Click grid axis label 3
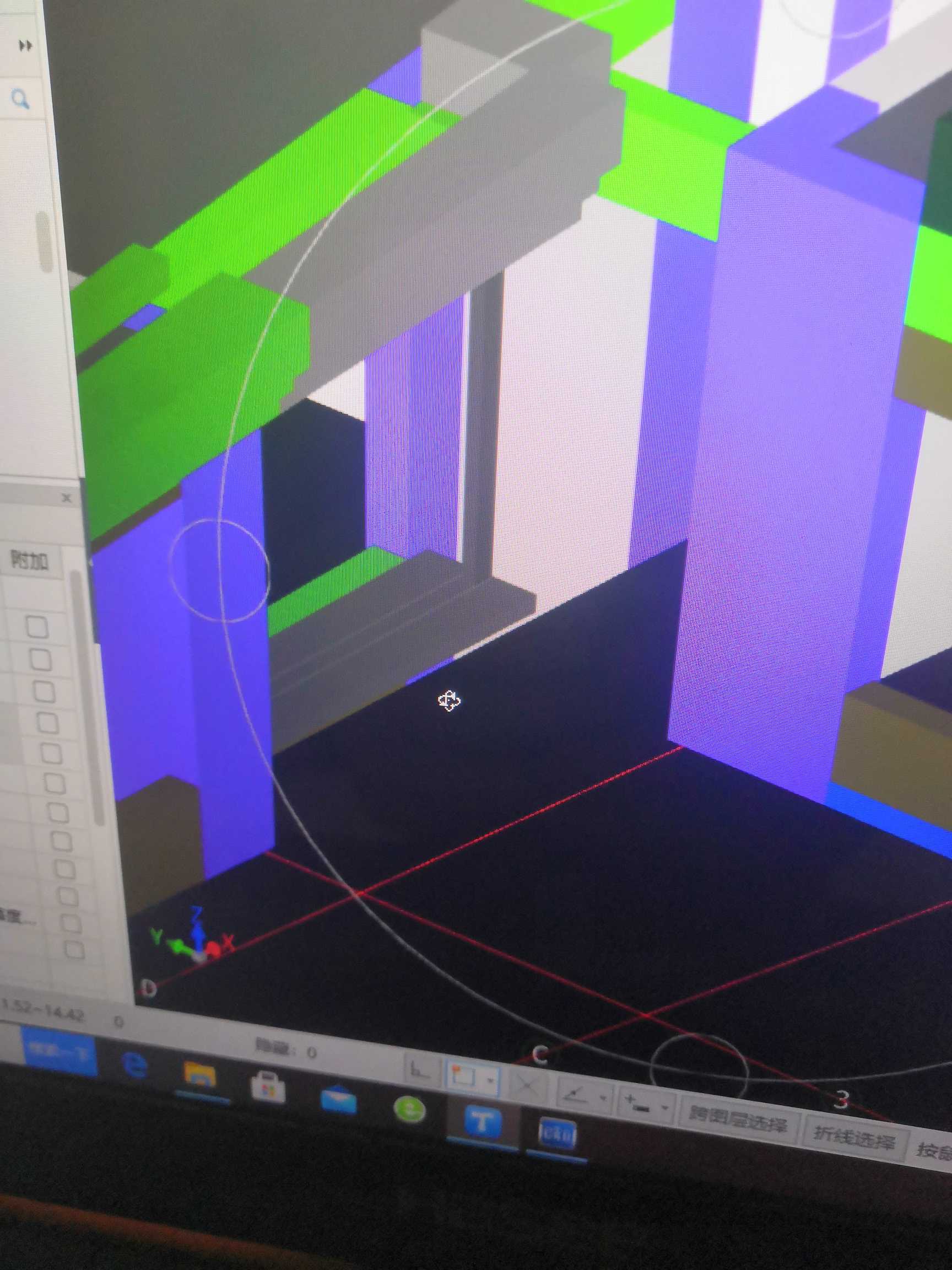The width and height of the screenshot is (952, 1270). (x=841, y=1099)
